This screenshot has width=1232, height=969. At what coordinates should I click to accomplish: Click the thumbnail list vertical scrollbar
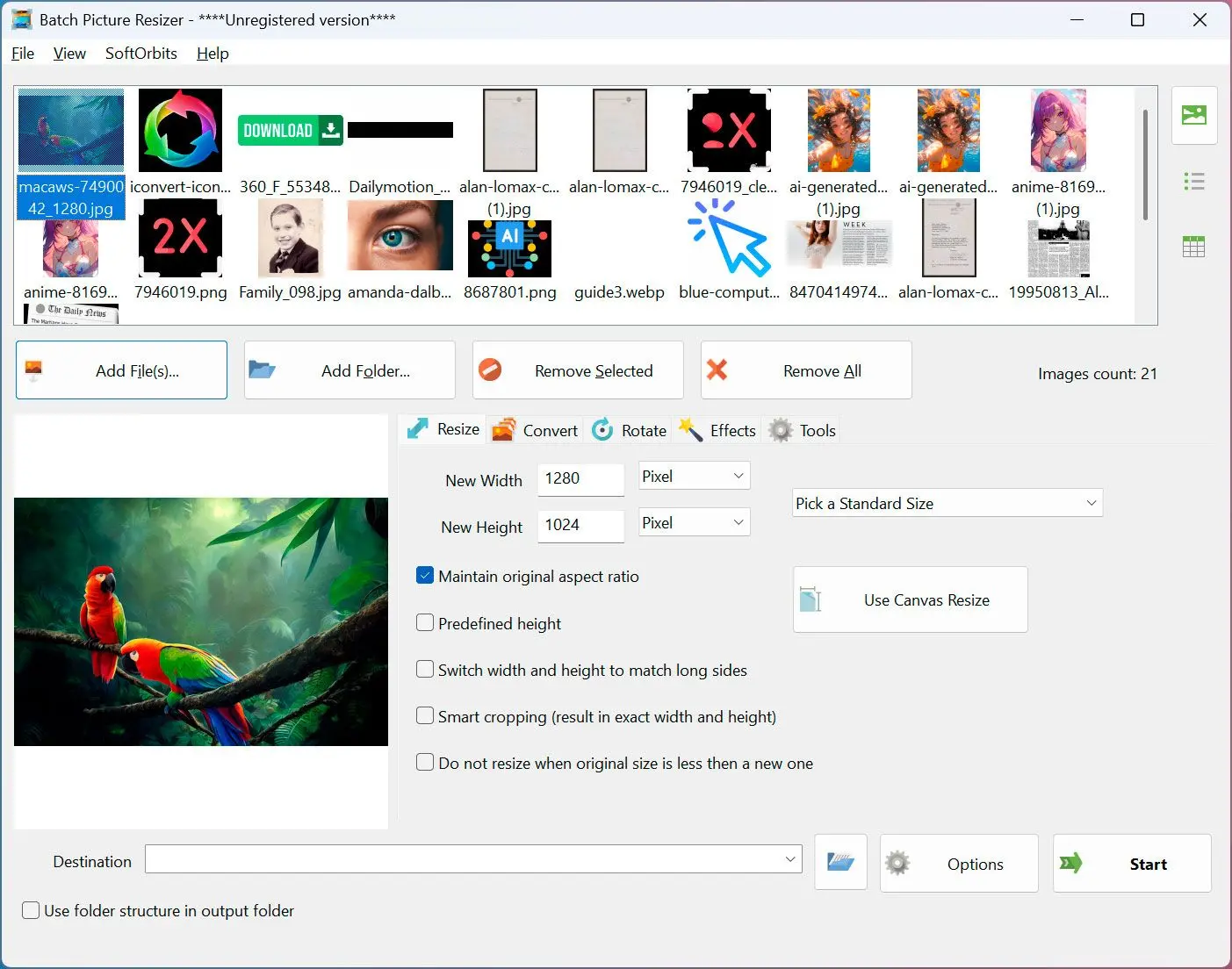[x=1145, y=165]
